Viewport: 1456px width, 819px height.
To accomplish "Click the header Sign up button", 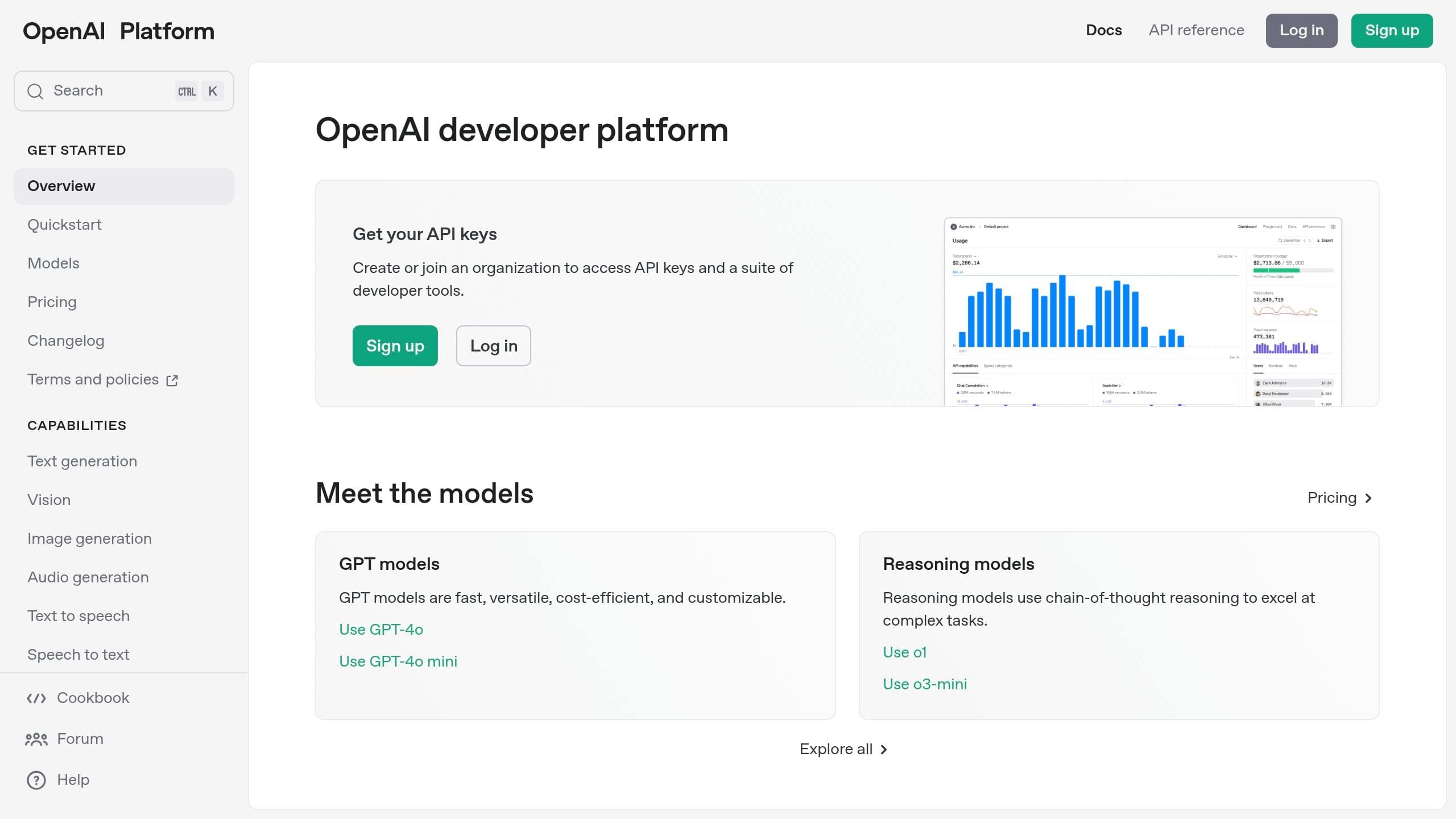I will click(x=1392, y=31).
